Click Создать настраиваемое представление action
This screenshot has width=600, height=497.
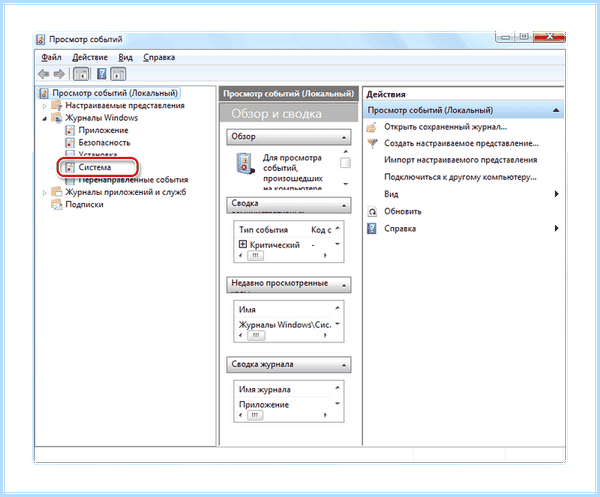(x=461, y=143)
